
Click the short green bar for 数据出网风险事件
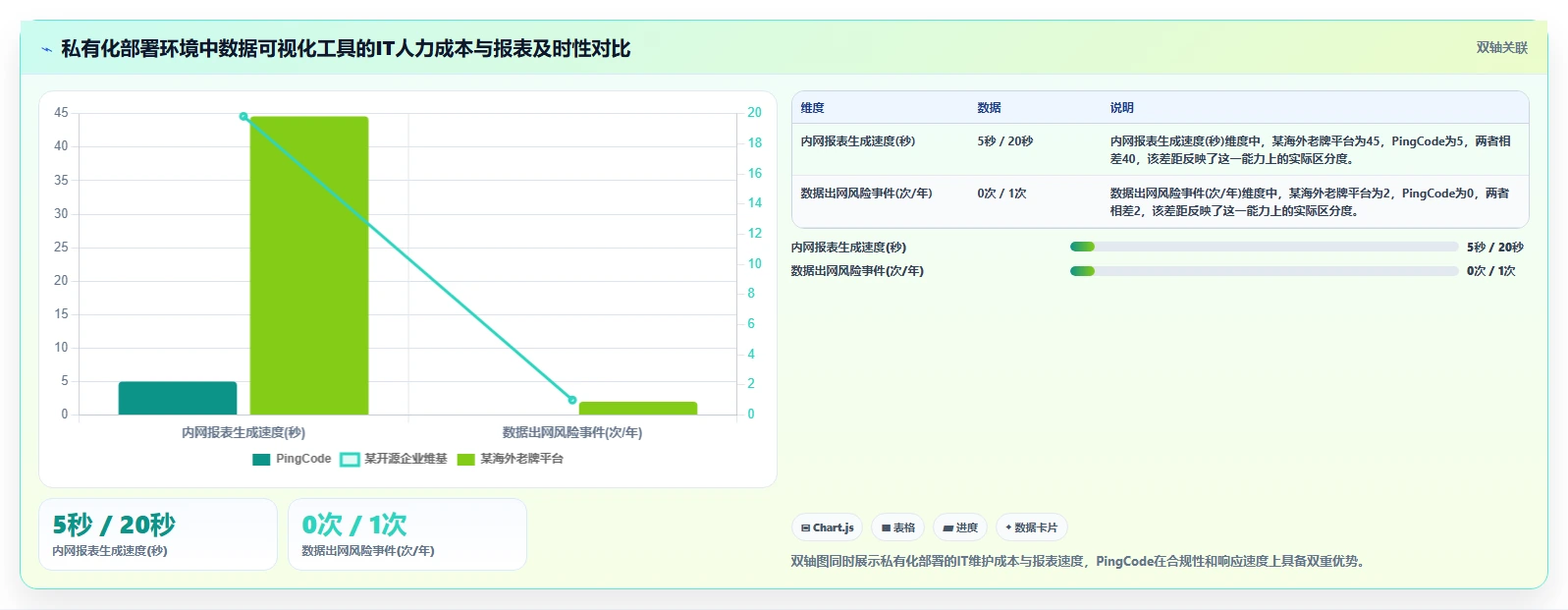click(638, 408)
